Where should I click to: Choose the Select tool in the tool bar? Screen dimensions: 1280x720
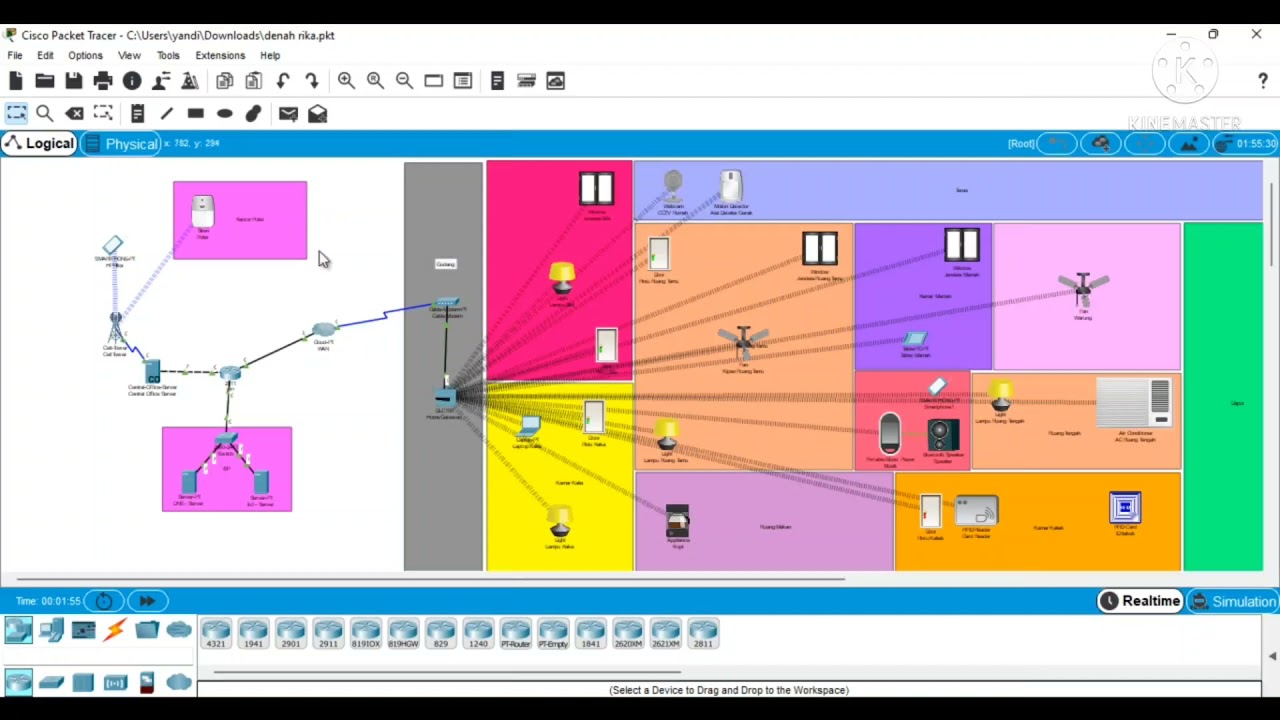pos(16,114)
